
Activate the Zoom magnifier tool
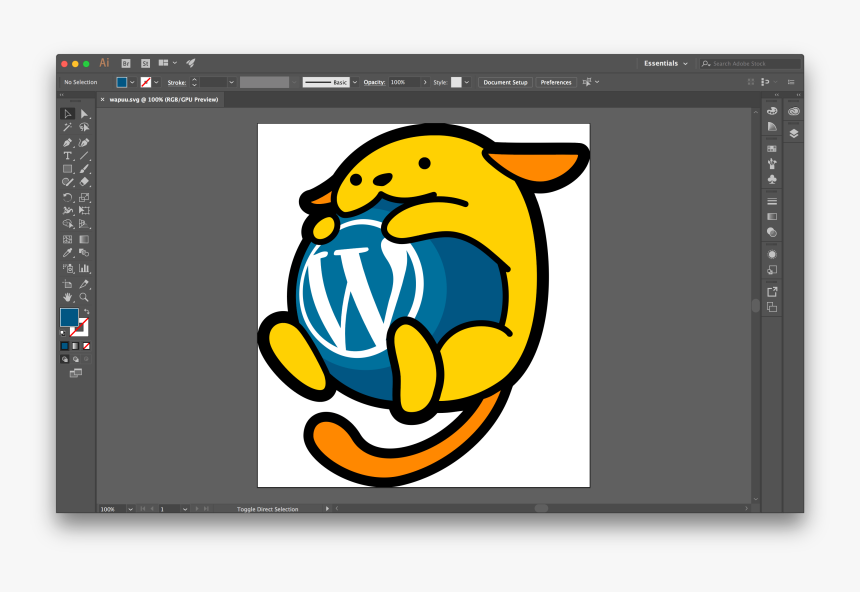coord(84,297)
